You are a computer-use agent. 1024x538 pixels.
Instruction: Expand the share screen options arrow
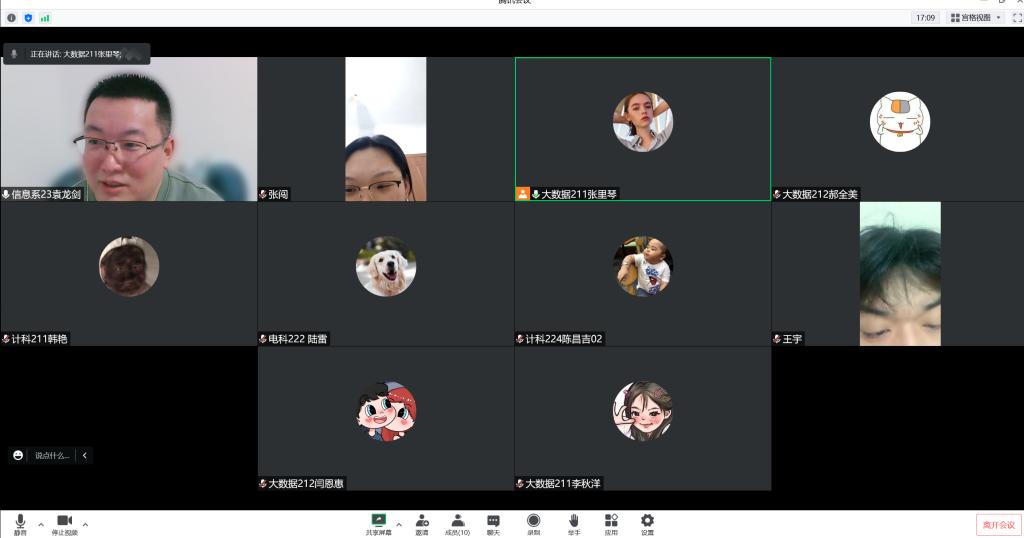(x=399, y=524)
